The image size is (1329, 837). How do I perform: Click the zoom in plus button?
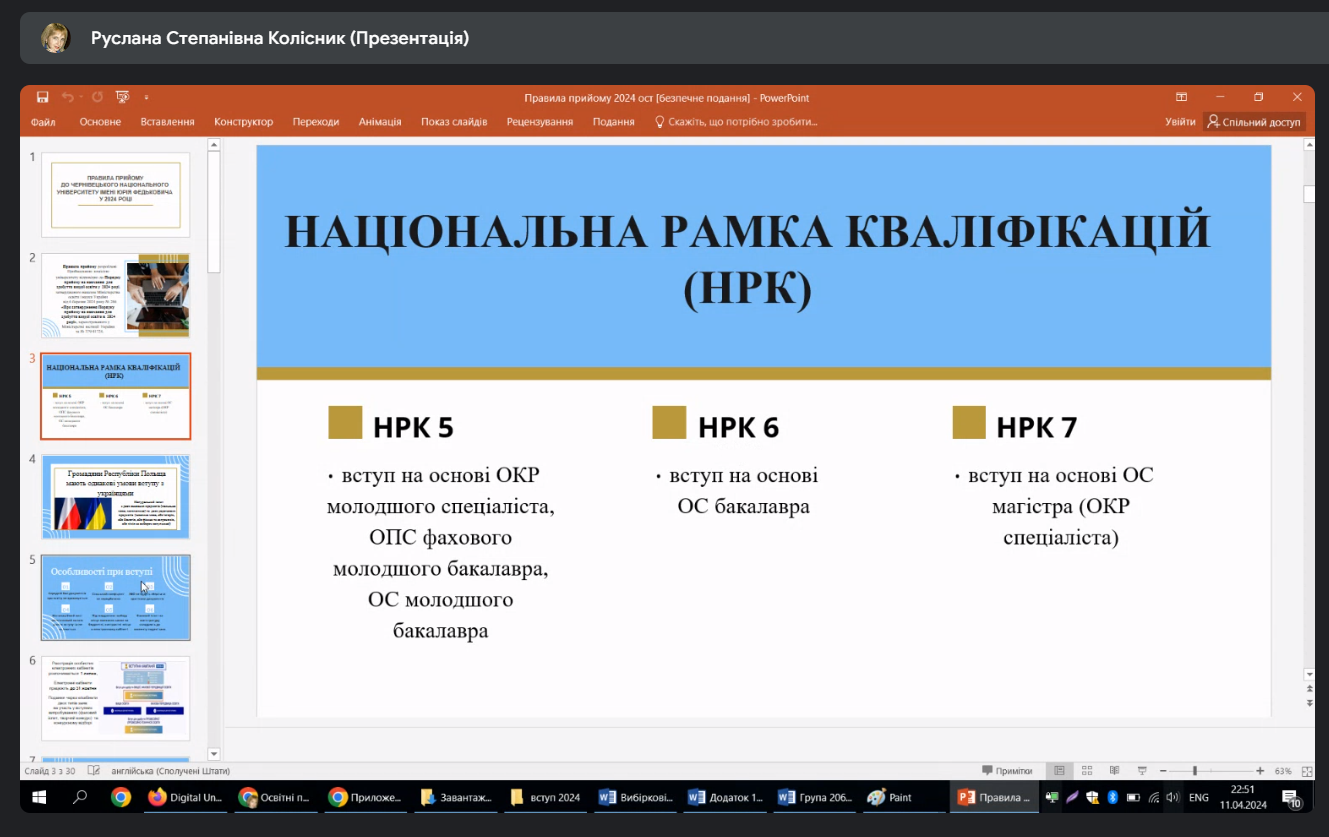coord(1260,771)
